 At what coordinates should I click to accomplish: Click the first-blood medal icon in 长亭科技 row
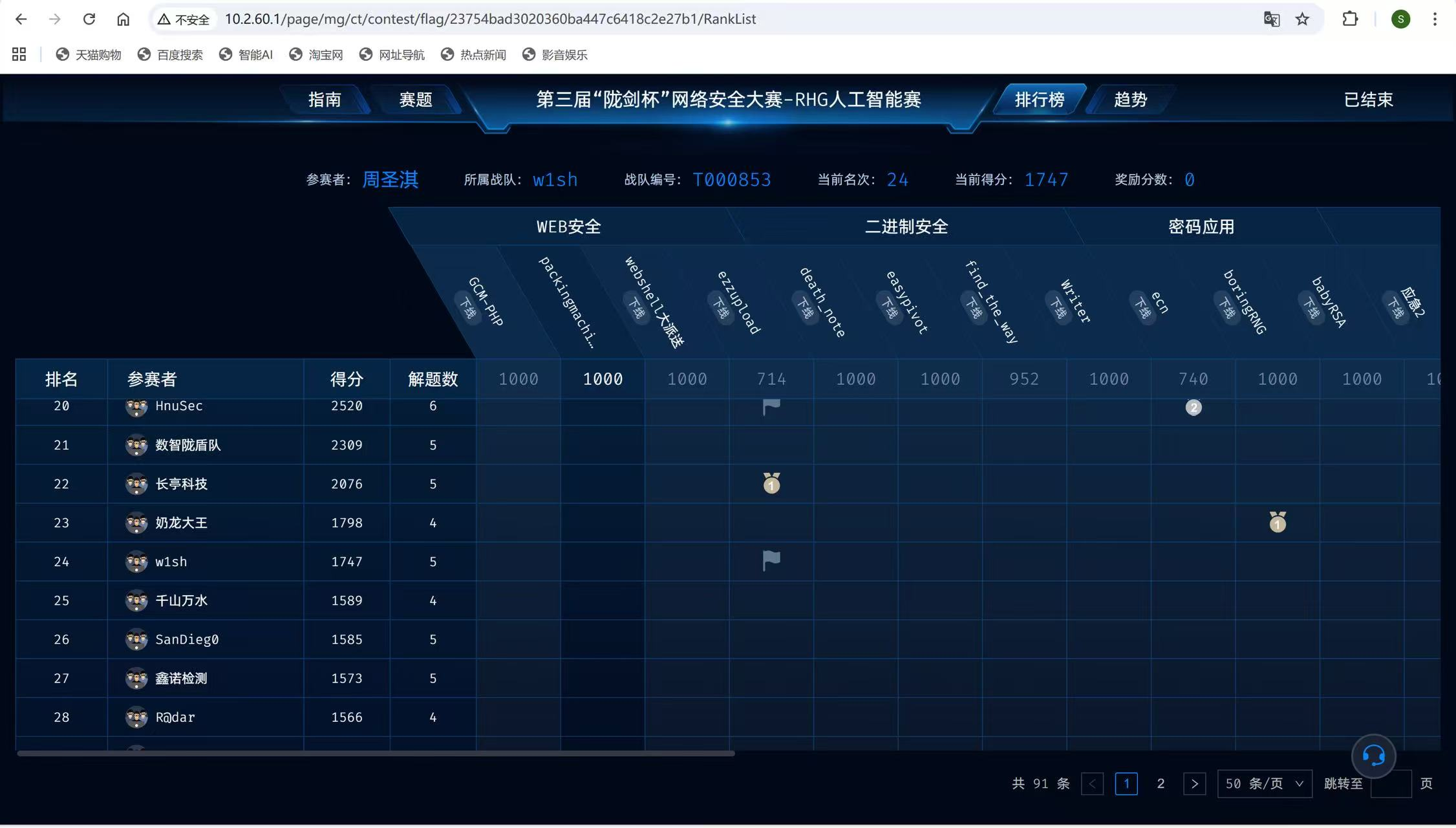point(771,483)
